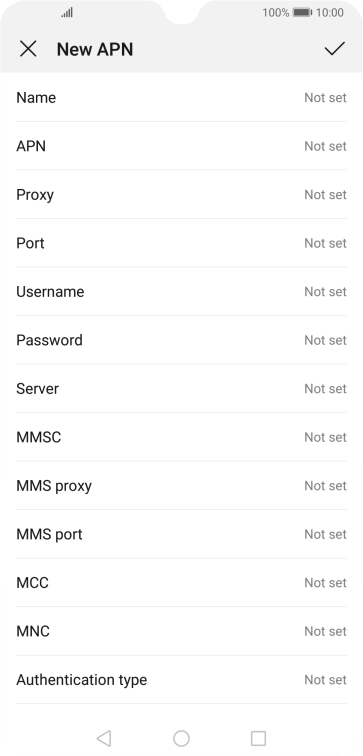Tap the Home circle navigation button
363x756 pixels.
click(181, 738)
